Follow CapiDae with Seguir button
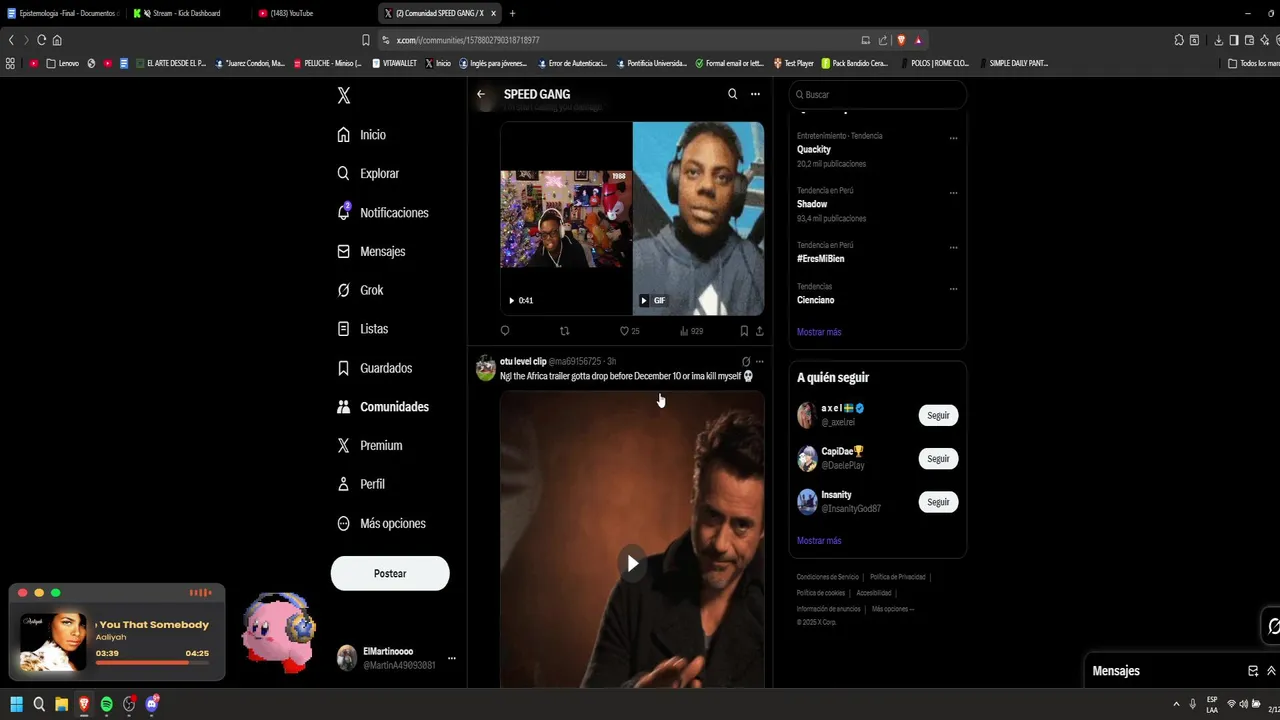The image size is (1280, 720). 938,458
